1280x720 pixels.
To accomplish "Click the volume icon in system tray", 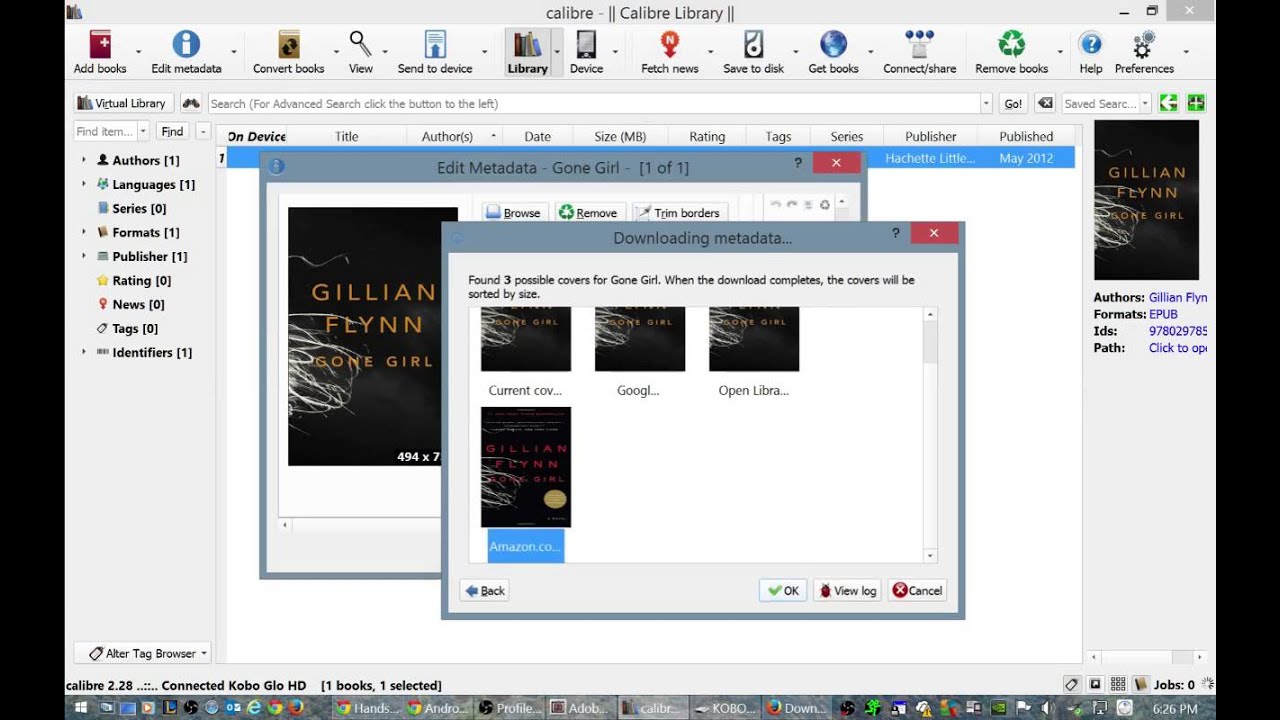I will click(x=1048, y=707).
